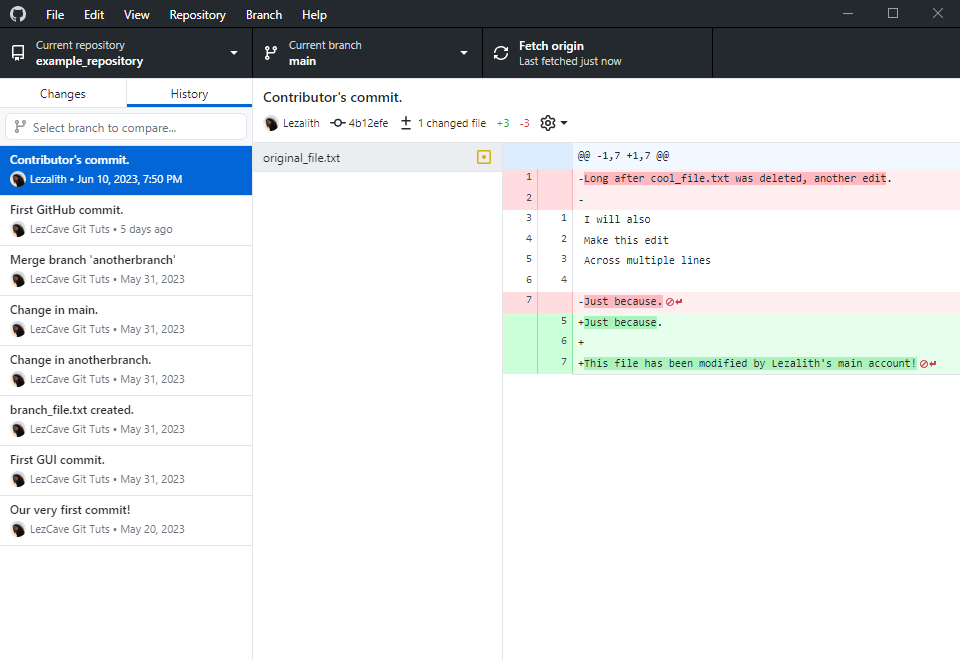Image resolution: width=960 pixels, height=660 pixels.
Task: Select the 'Change in main.' history entry
Action: click(126, 321)
